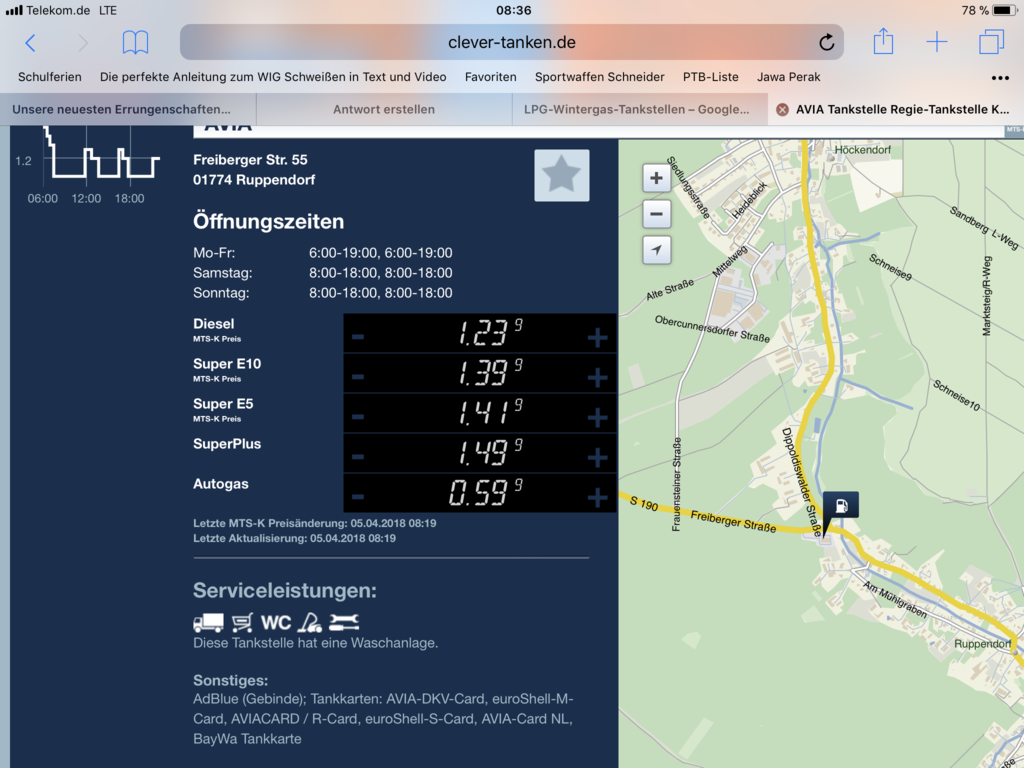Tap the Höckendorf label on the map
The image size is (1024, 768).
click(x=863, y=150)
